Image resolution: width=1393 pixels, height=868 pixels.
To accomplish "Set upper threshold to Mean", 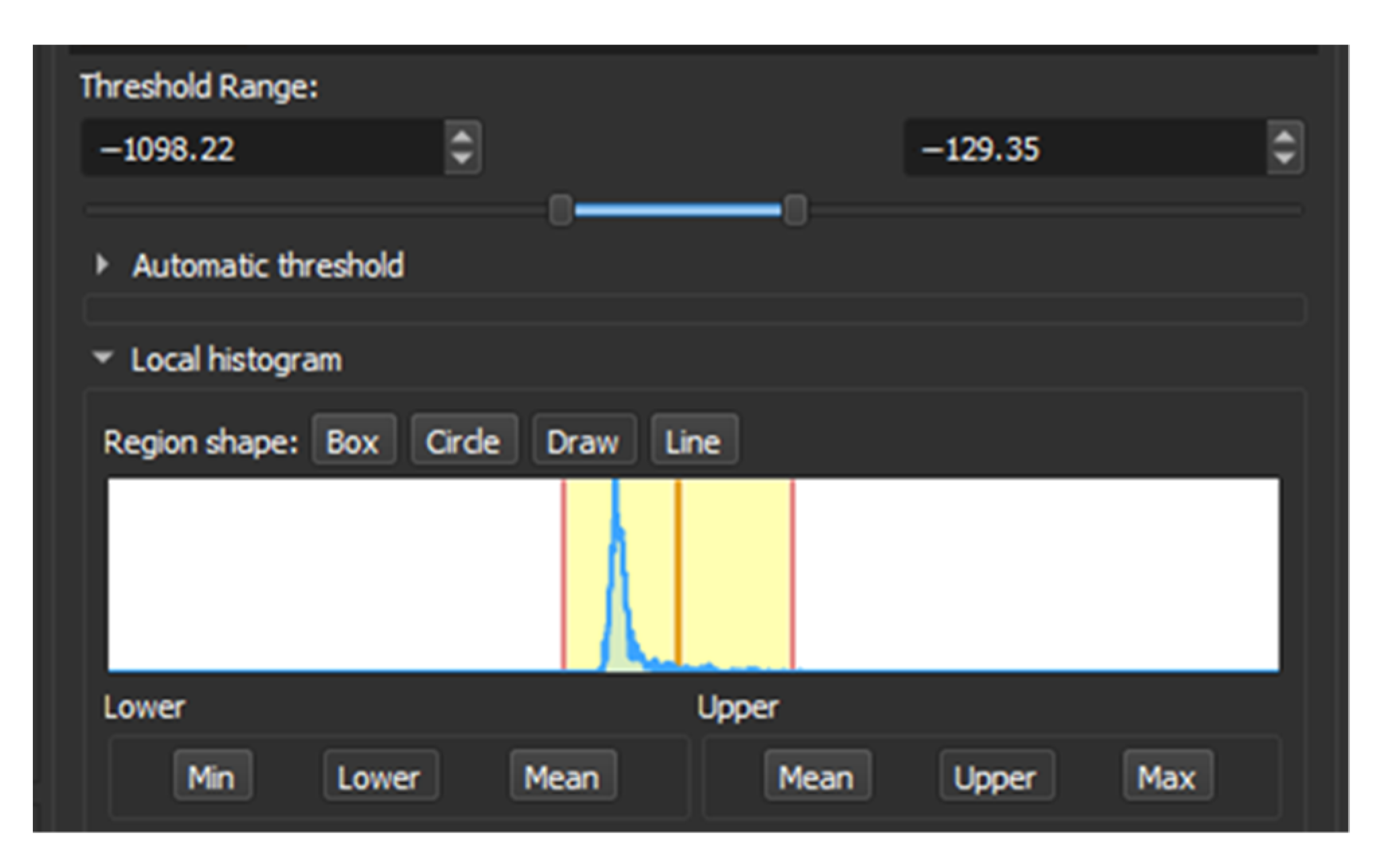I will click(817, 777).
